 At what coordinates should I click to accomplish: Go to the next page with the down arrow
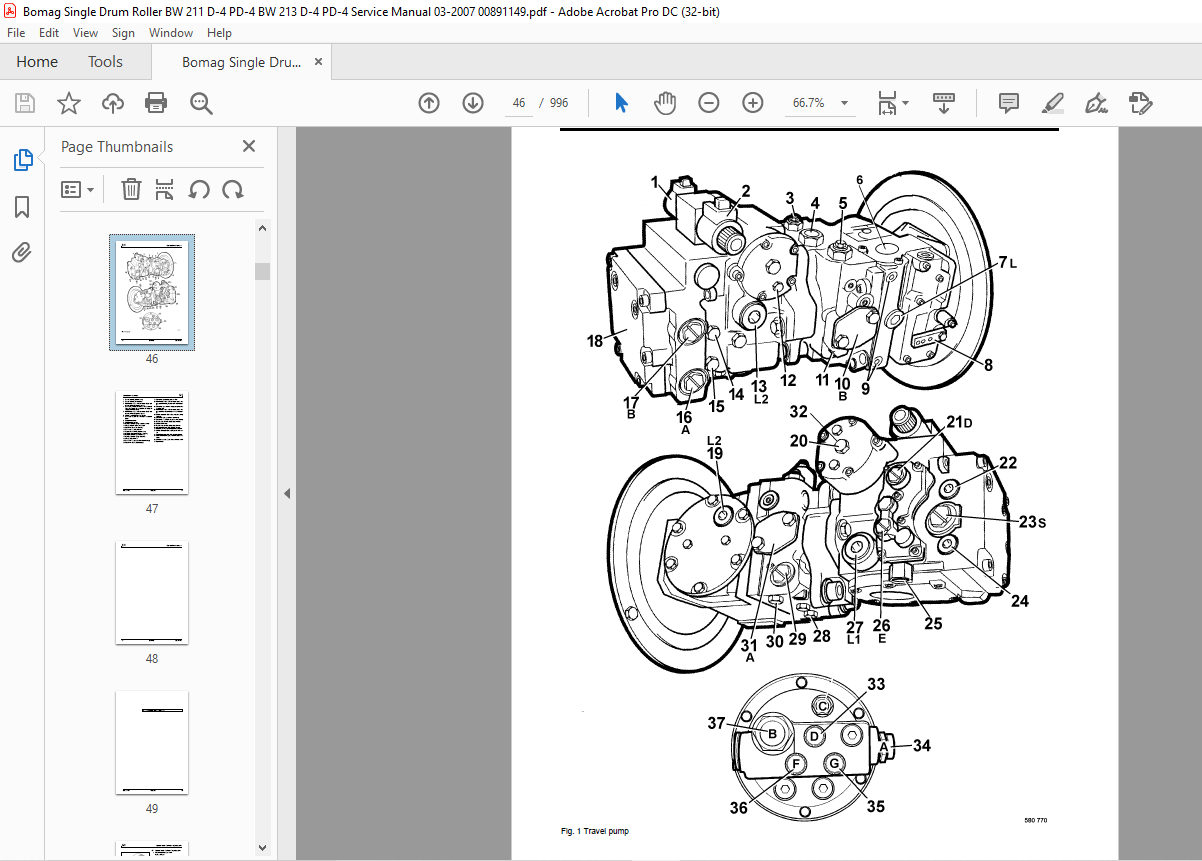tap(473, 103)
